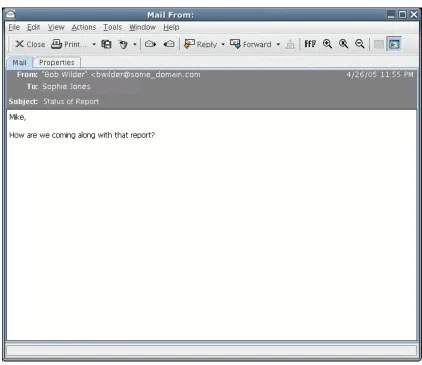Zoom out using the minus magnifier
This screenshot has width=422, height=365.
coord(359,44)
